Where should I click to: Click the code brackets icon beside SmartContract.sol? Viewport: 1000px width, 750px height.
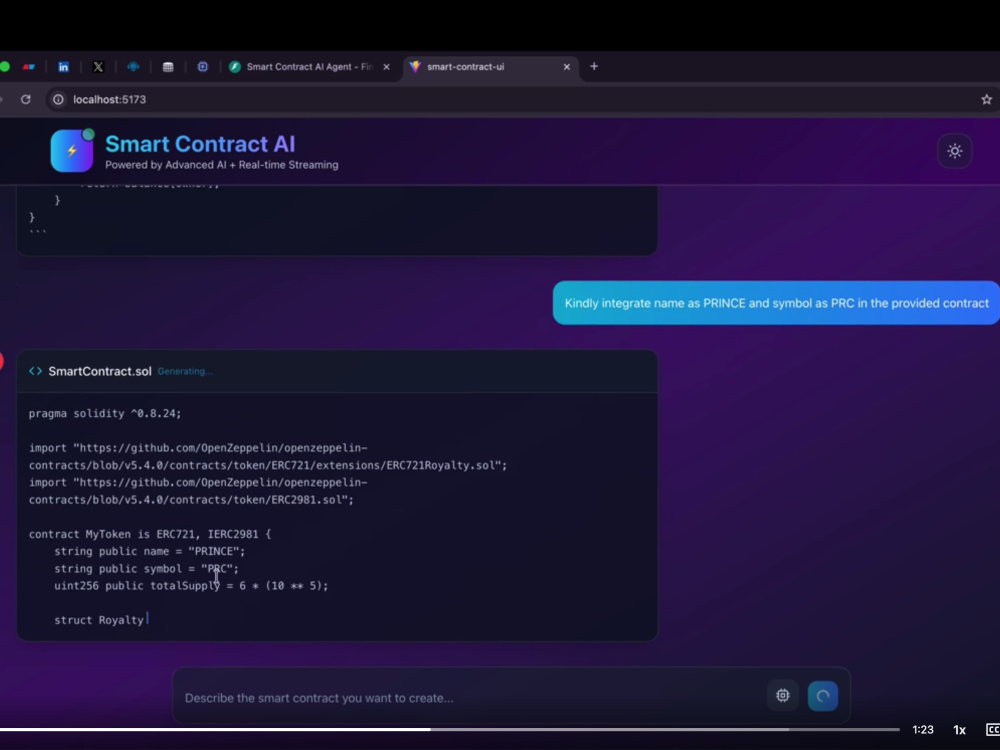36,371
